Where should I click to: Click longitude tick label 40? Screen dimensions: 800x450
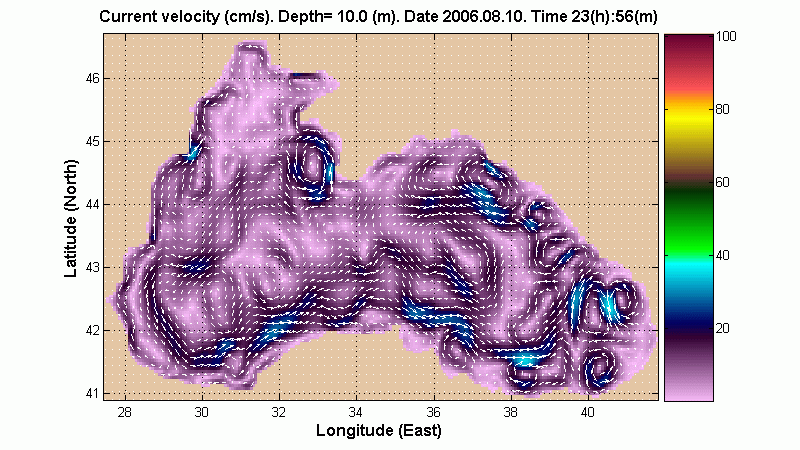point(588,412)
